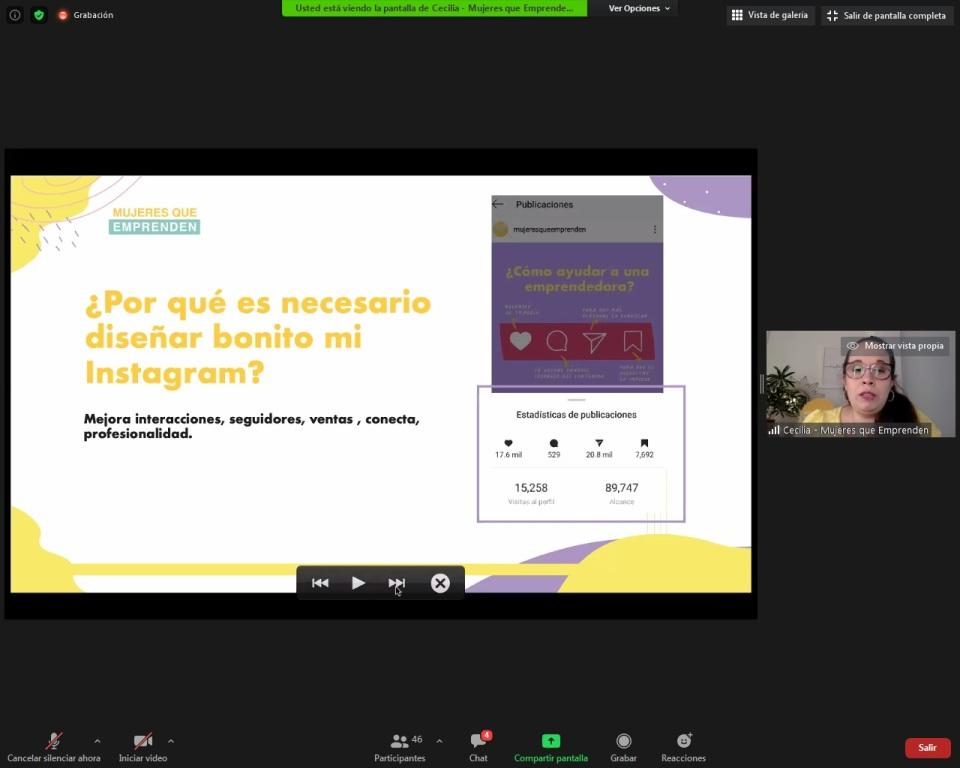This screenshot has height=768, width=960.
Task: Expand audio options chevron next to microphone
Action: [x=97, y=741]
